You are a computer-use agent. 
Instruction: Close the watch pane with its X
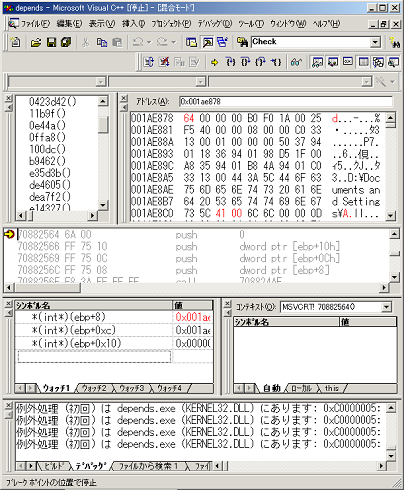pos(8,304)
